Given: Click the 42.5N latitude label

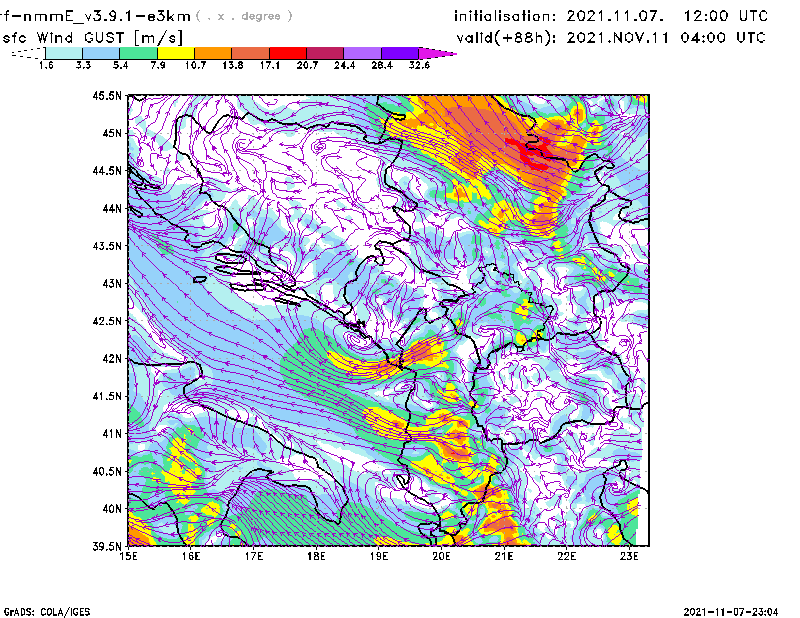Looking at the screenshot, I should click(x=107, y=321).
